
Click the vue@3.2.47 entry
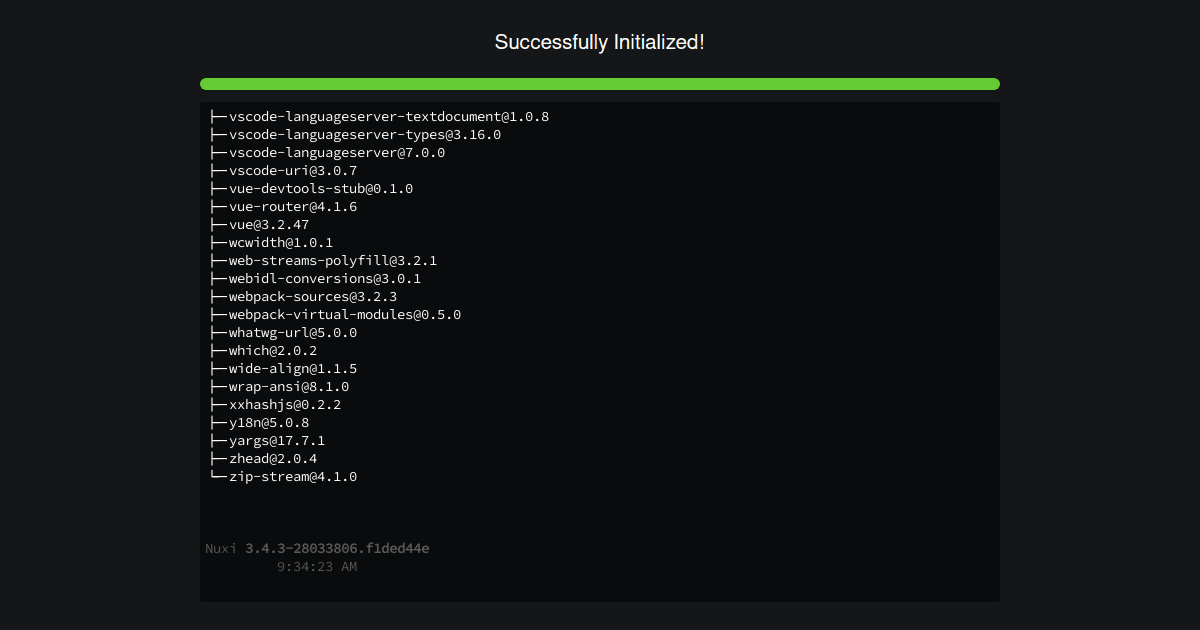(x=259, y=225)
